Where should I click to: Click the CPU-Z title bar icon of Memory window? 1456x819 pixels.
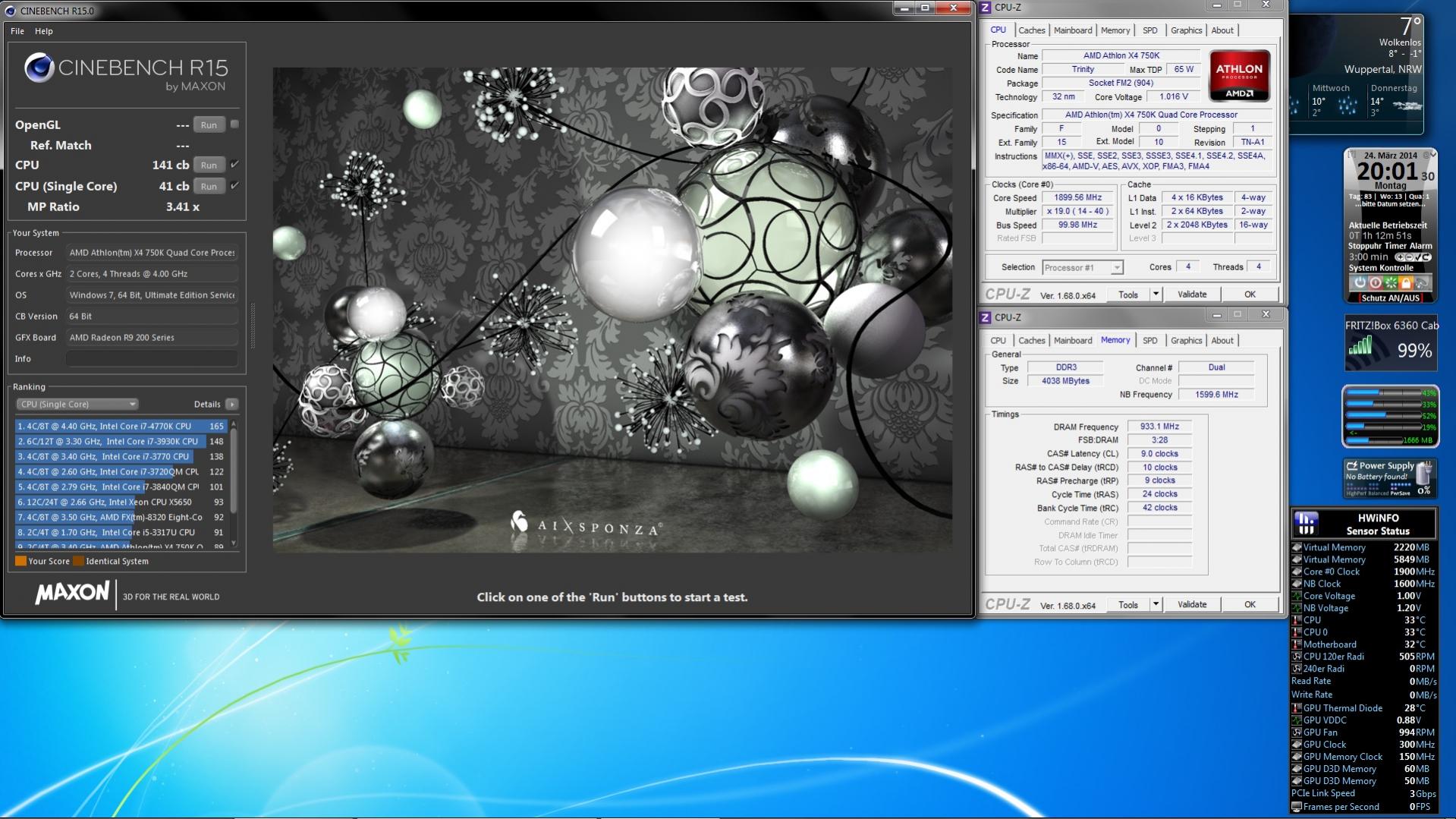986,317
